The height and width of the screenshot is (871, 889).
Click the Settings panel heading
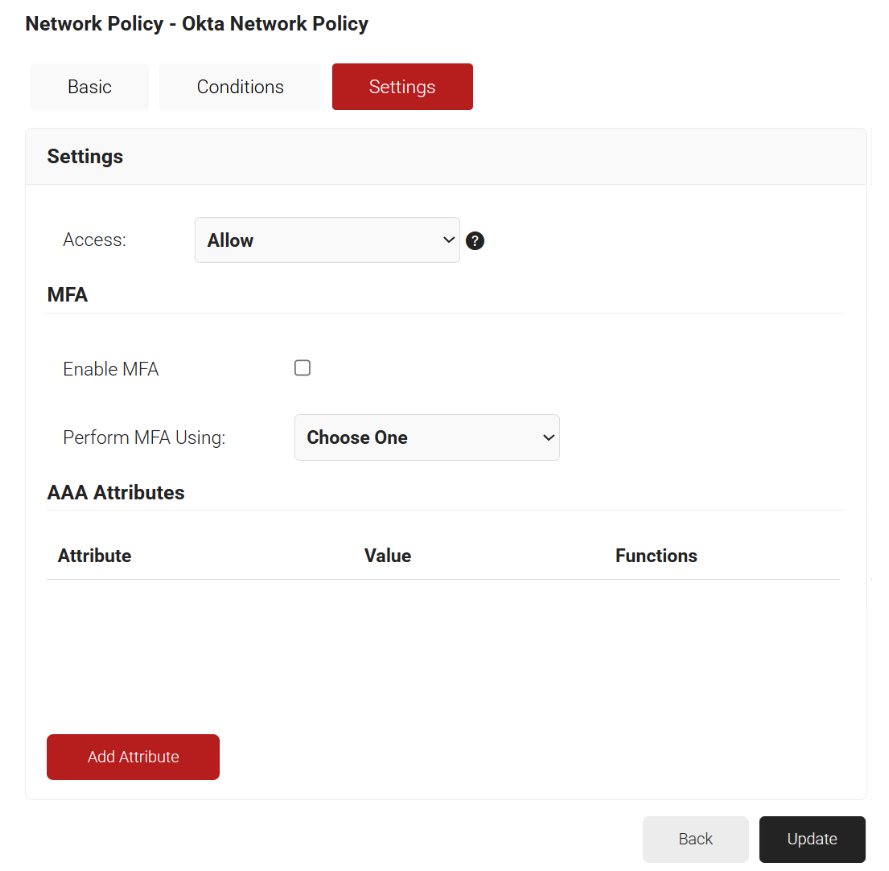point(85,157)
